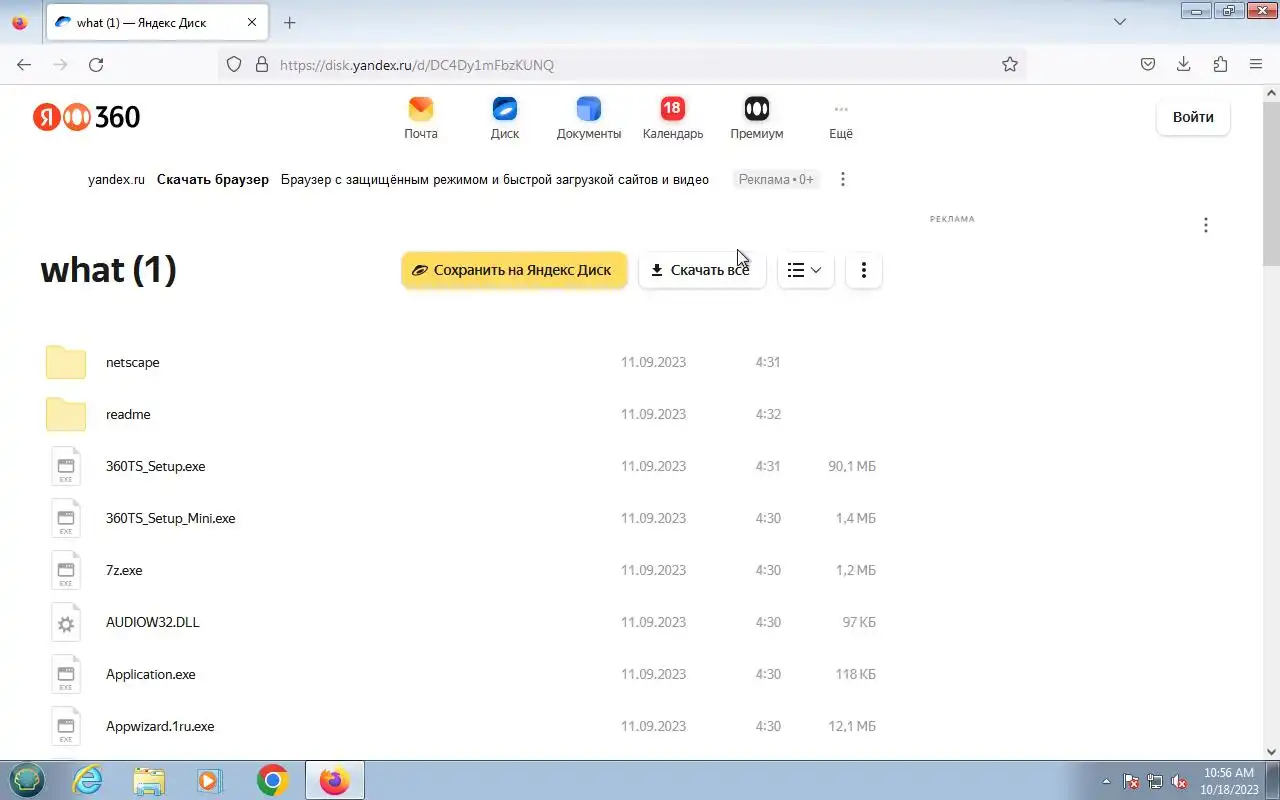Click the 90,1 МБ size value
The height and width of the screenshot is (800, 1280).
852,466
